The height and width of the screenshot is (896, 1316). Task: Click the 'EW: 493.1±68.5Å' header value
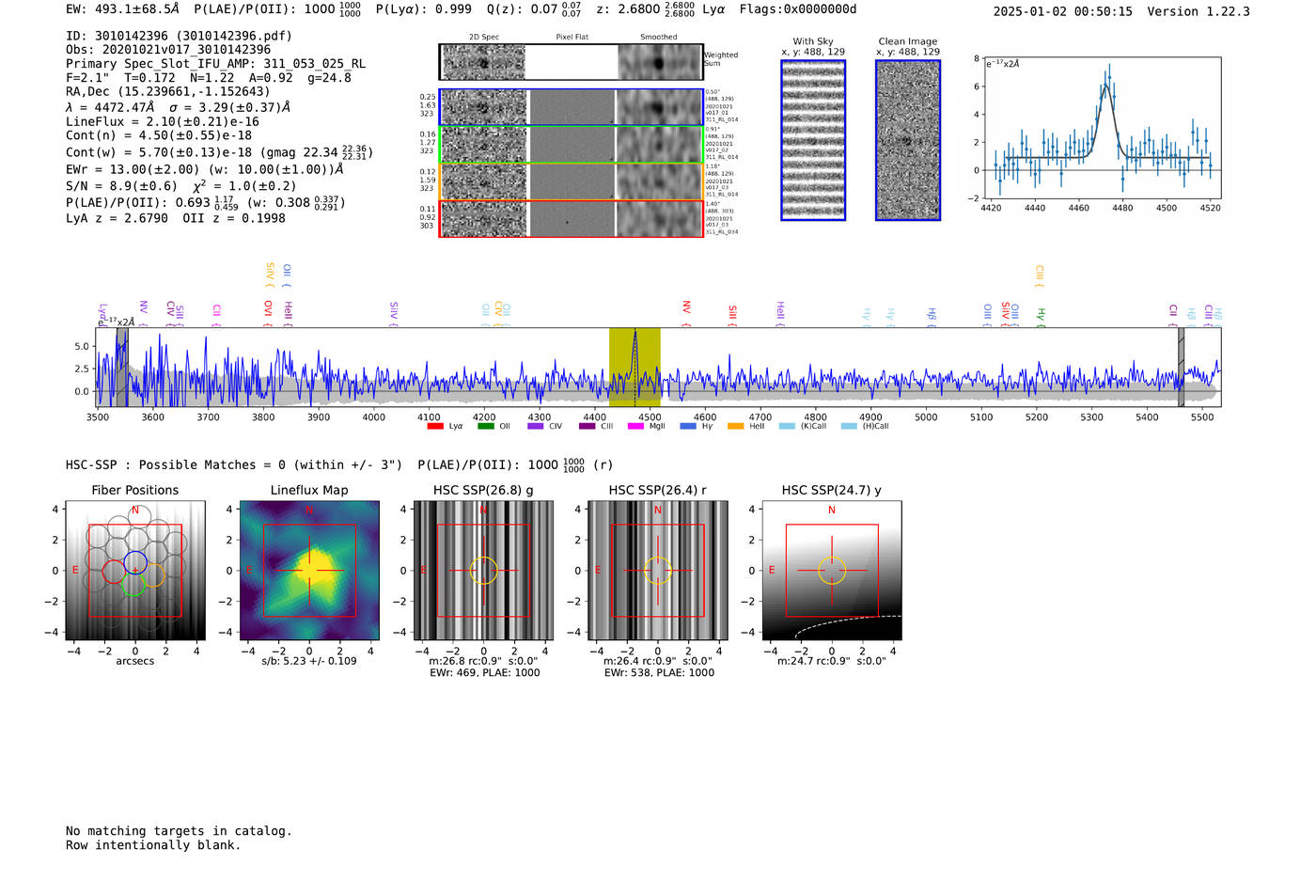122,9
